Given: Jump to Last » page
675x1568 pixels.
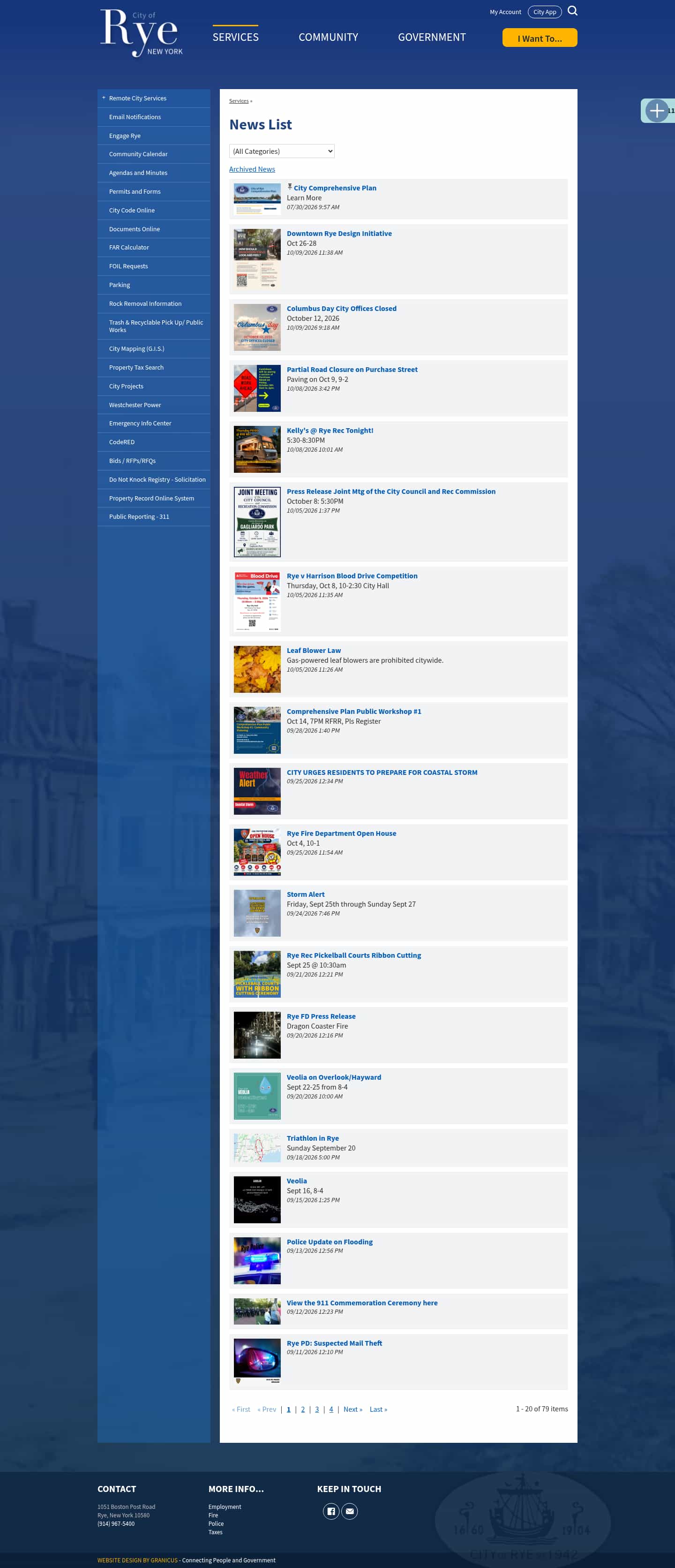Looking at the screenshot, I should pos(378,1409).
